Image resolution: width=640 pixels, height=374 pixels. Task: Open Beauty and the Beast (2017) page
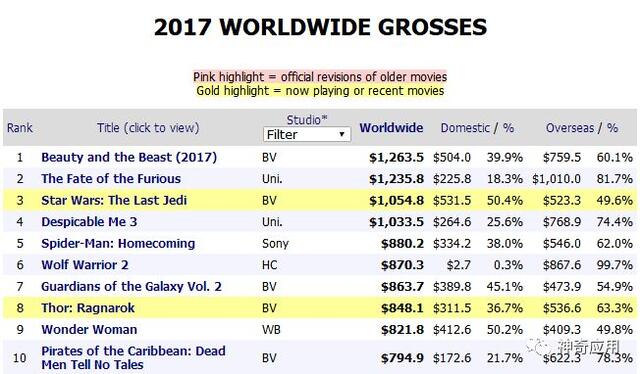coord(129,157)
